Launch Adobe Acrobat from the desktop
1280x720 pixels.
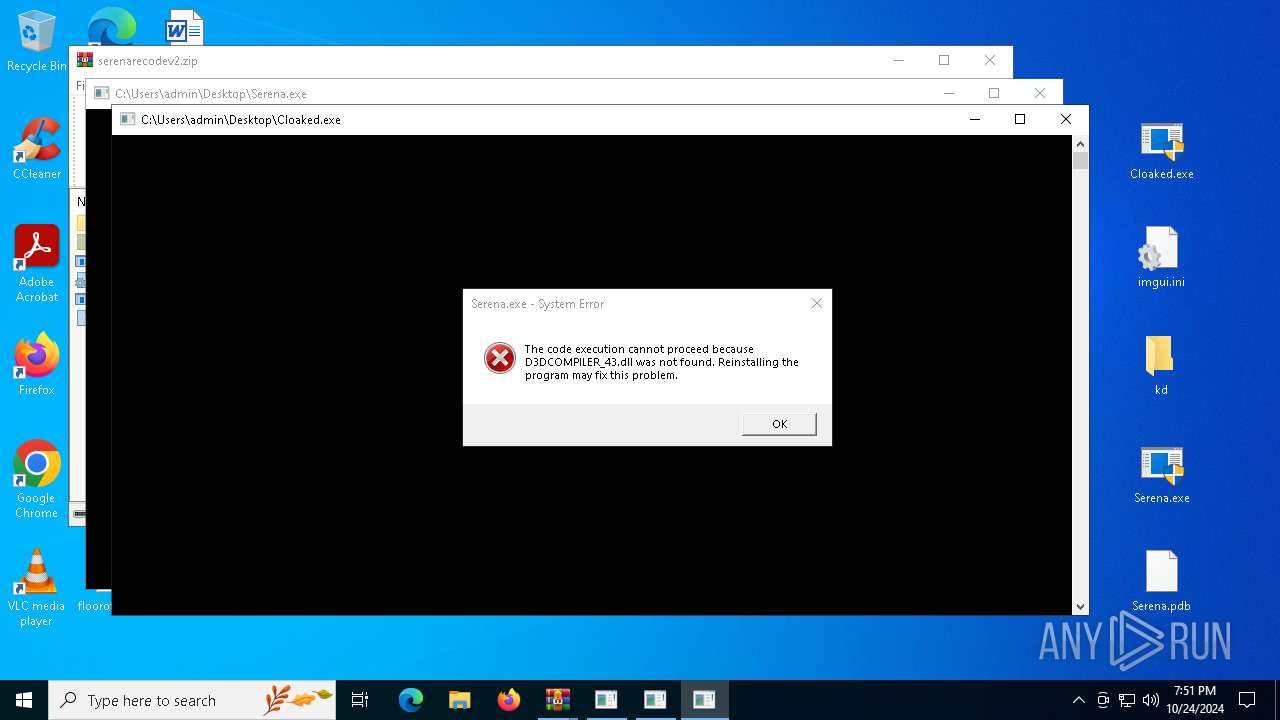pyautogui.click(x=37, y=264)
